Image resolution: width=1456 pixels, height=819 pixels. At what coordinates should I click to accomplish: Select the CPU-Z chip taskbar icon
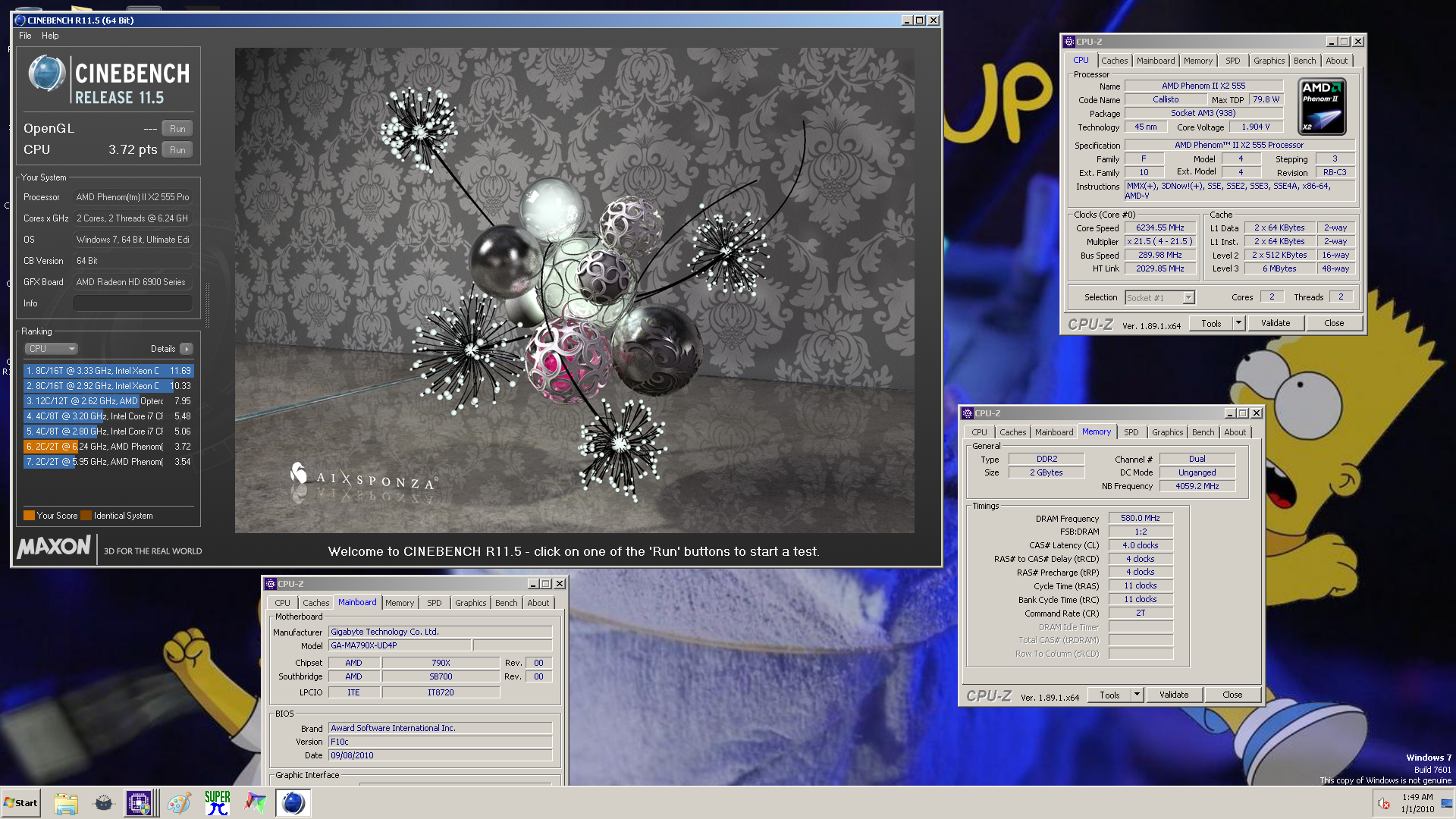[x=140, y=803]
